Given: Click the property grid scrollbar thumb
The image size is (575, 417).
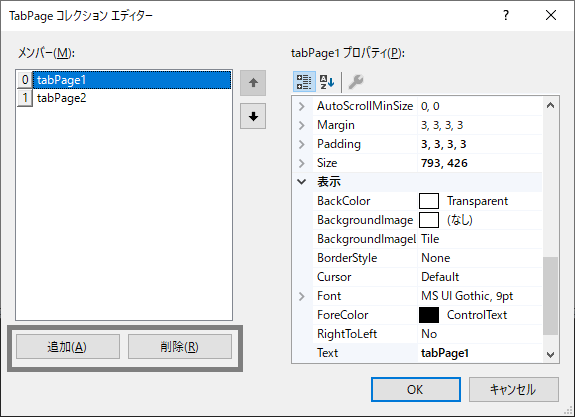Looking at the screenshot, I should (550, 296).
